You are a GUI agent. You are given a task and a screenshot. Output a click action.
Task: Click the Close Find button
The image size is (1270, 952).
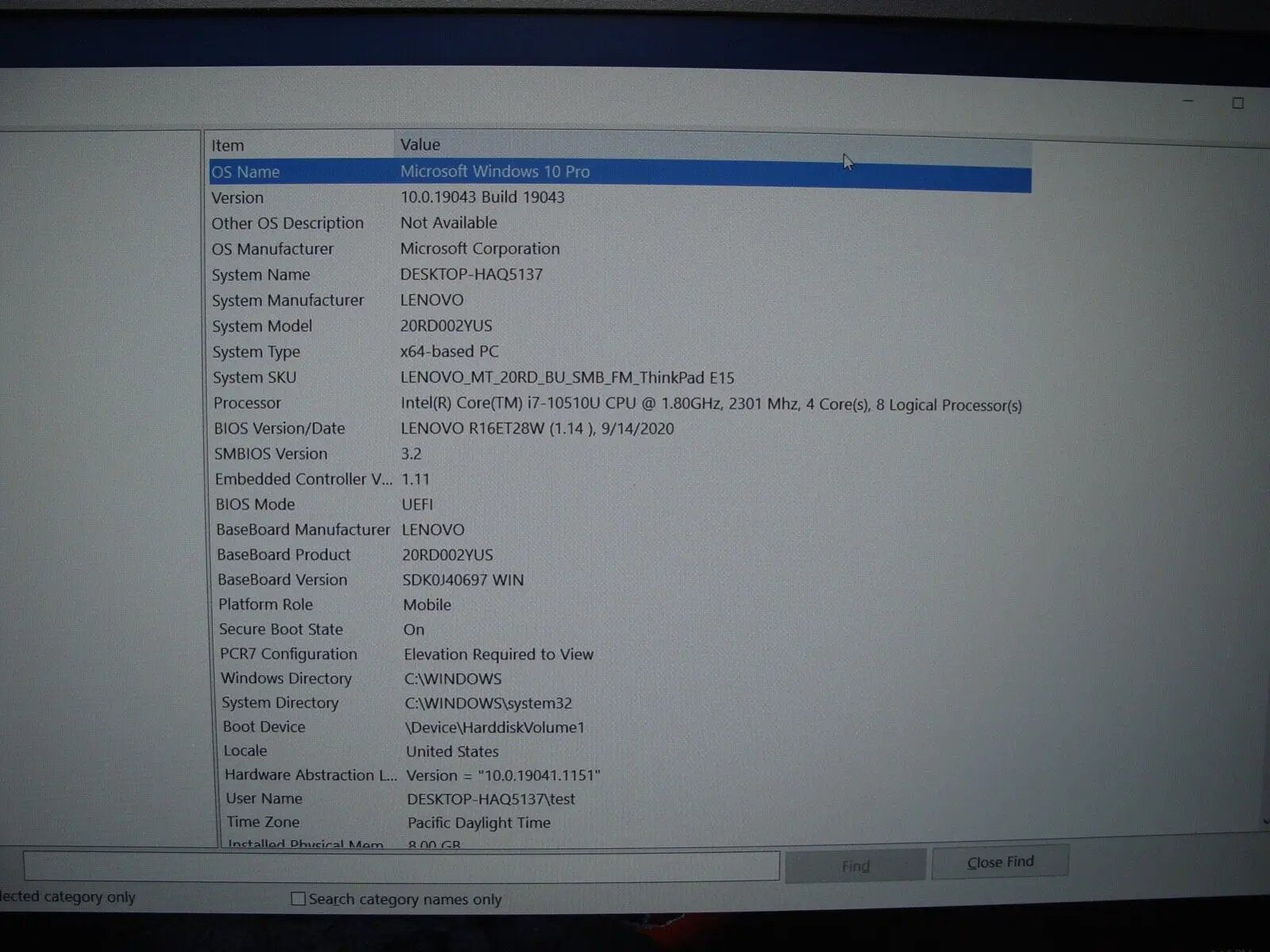[1000, 862]
